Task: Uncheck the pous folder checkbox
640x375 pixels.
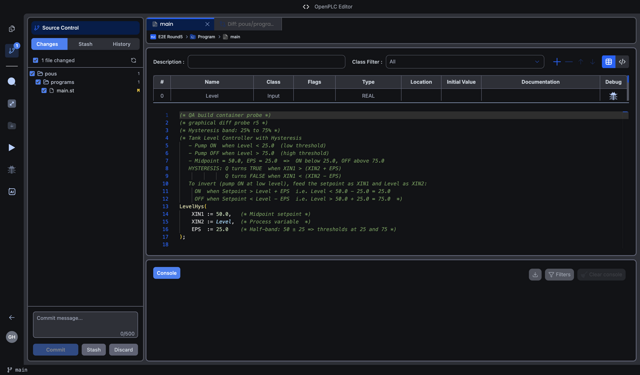Action: (32, 73)
